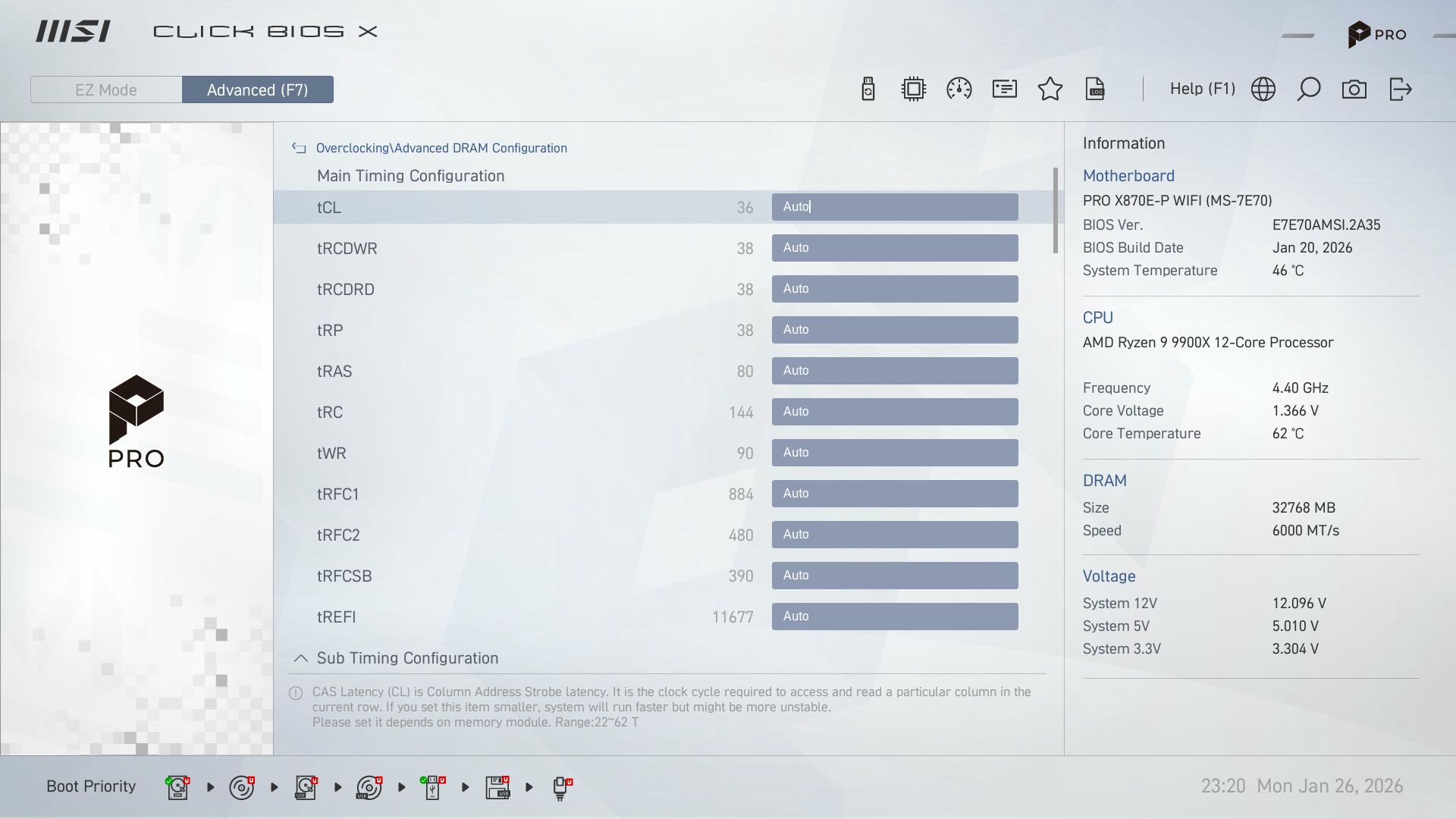The height and width of the screenshot is (819, 1456).
Task: Select the hard drive in Boot Priority
Action: [177, 787]
